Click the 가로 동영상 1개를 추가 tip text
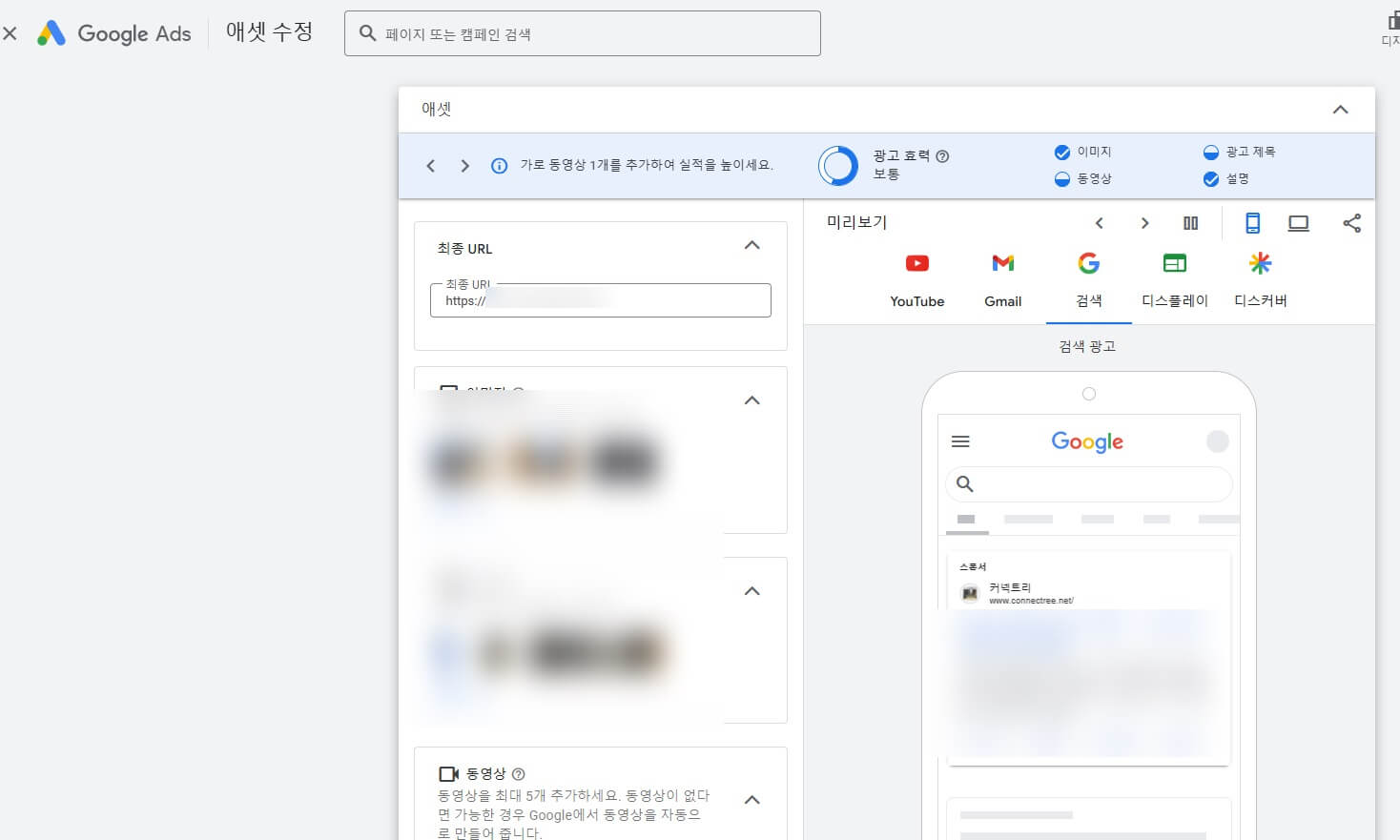 (x=647, y=165)
